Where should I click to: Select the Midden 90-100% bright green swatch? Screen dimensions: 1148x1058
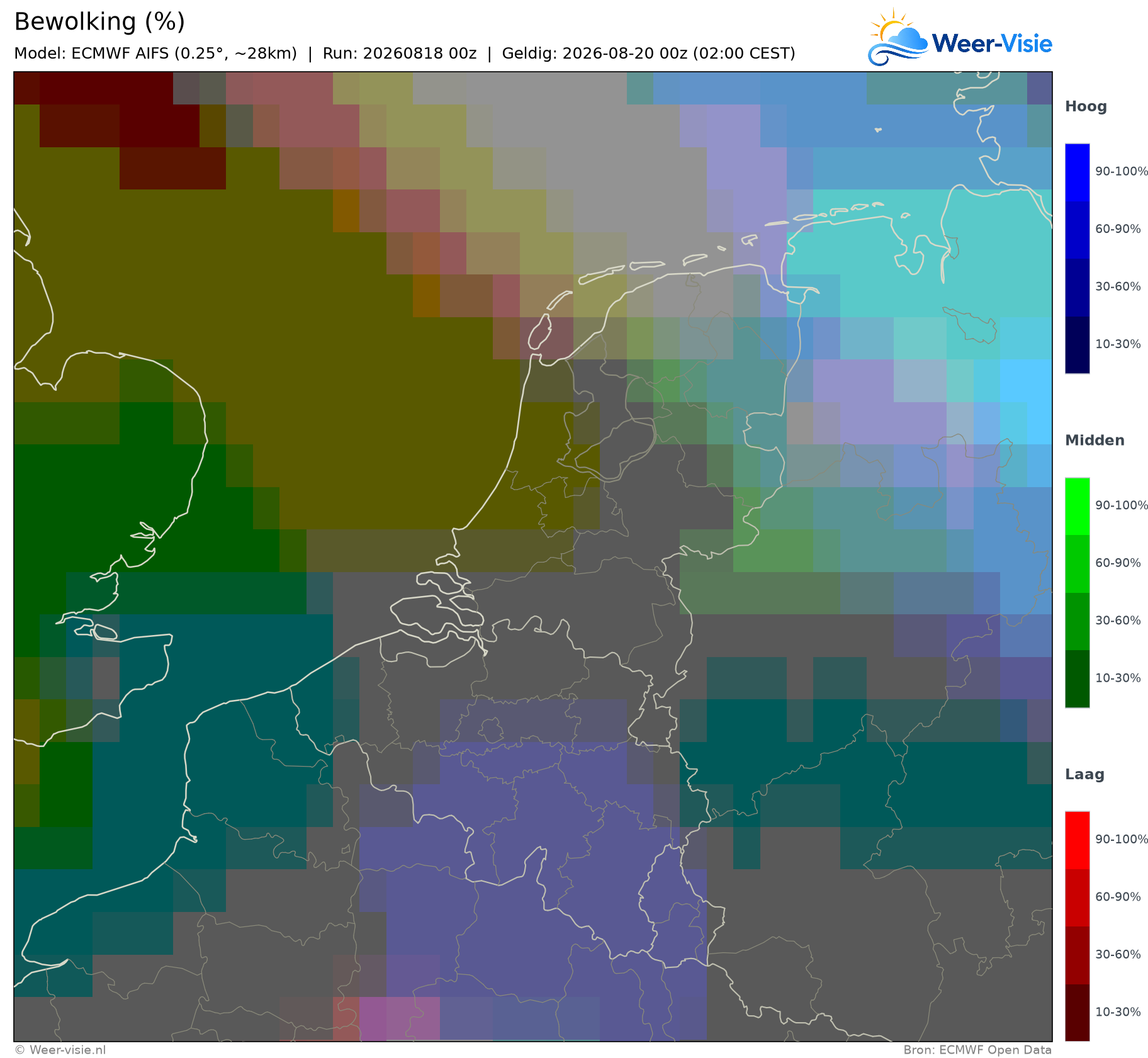(x=1077, y=506)
